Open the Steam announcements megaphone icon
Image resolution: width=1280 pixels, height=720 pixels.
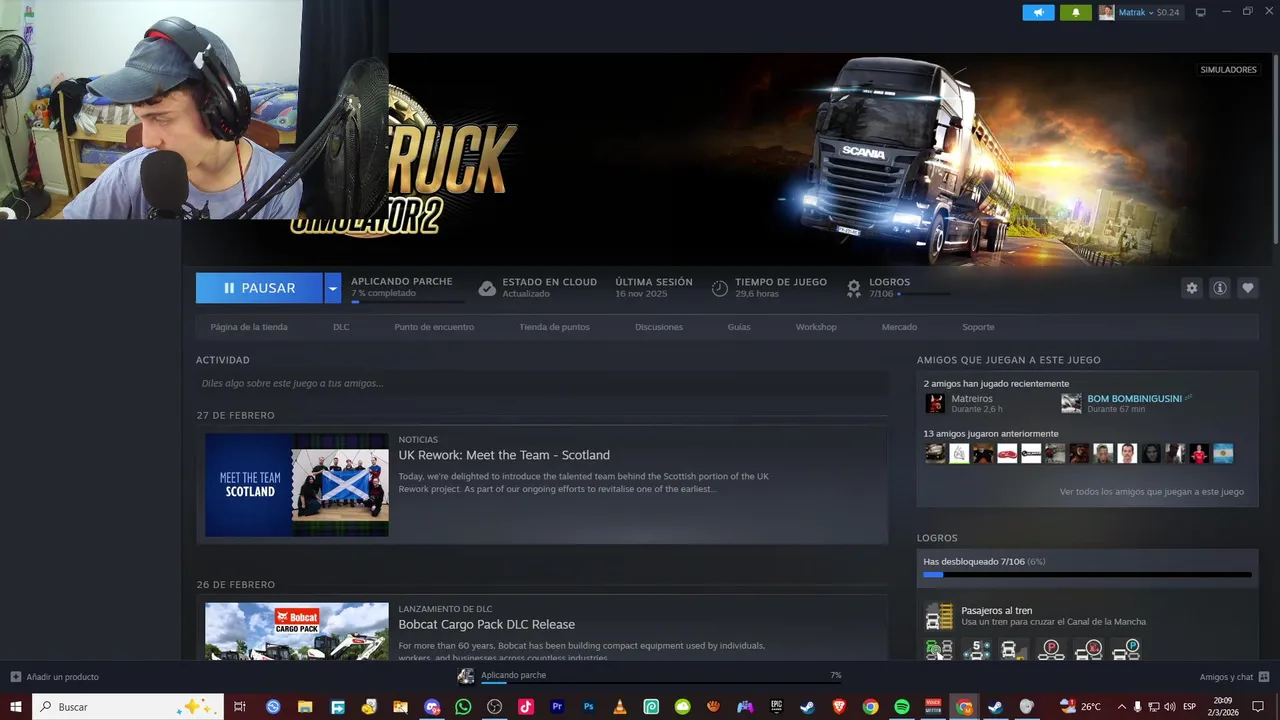pos(1038,12)
